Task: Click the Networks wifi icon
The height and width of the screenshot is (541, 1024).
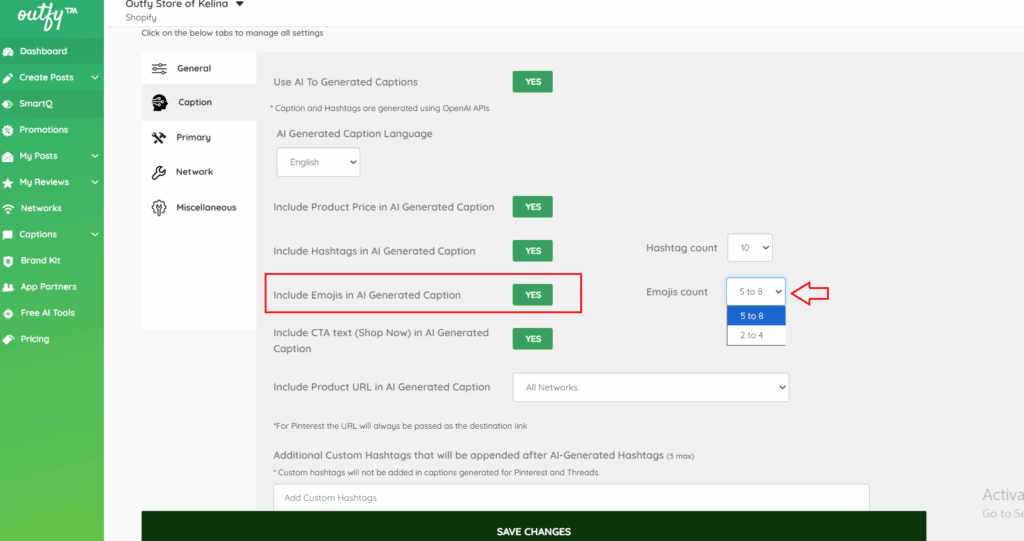Action: pos(9,208)
